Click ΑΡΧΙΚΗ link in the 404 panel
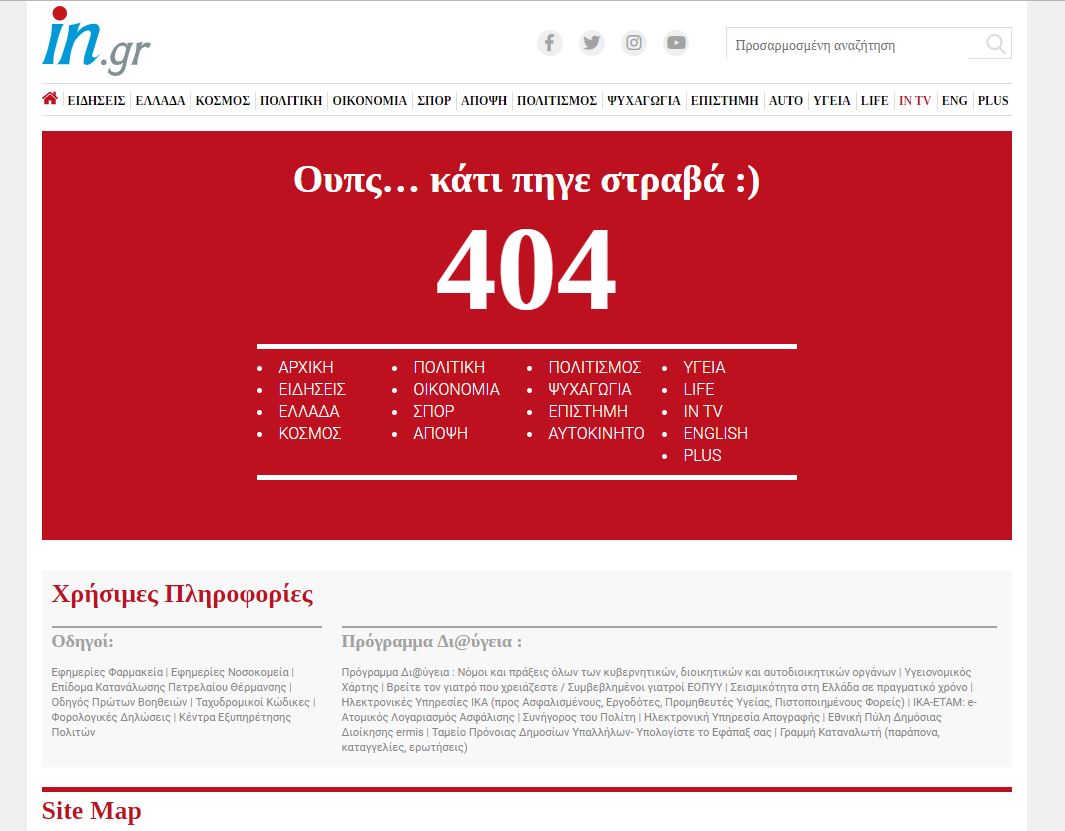 coord(306,367)
